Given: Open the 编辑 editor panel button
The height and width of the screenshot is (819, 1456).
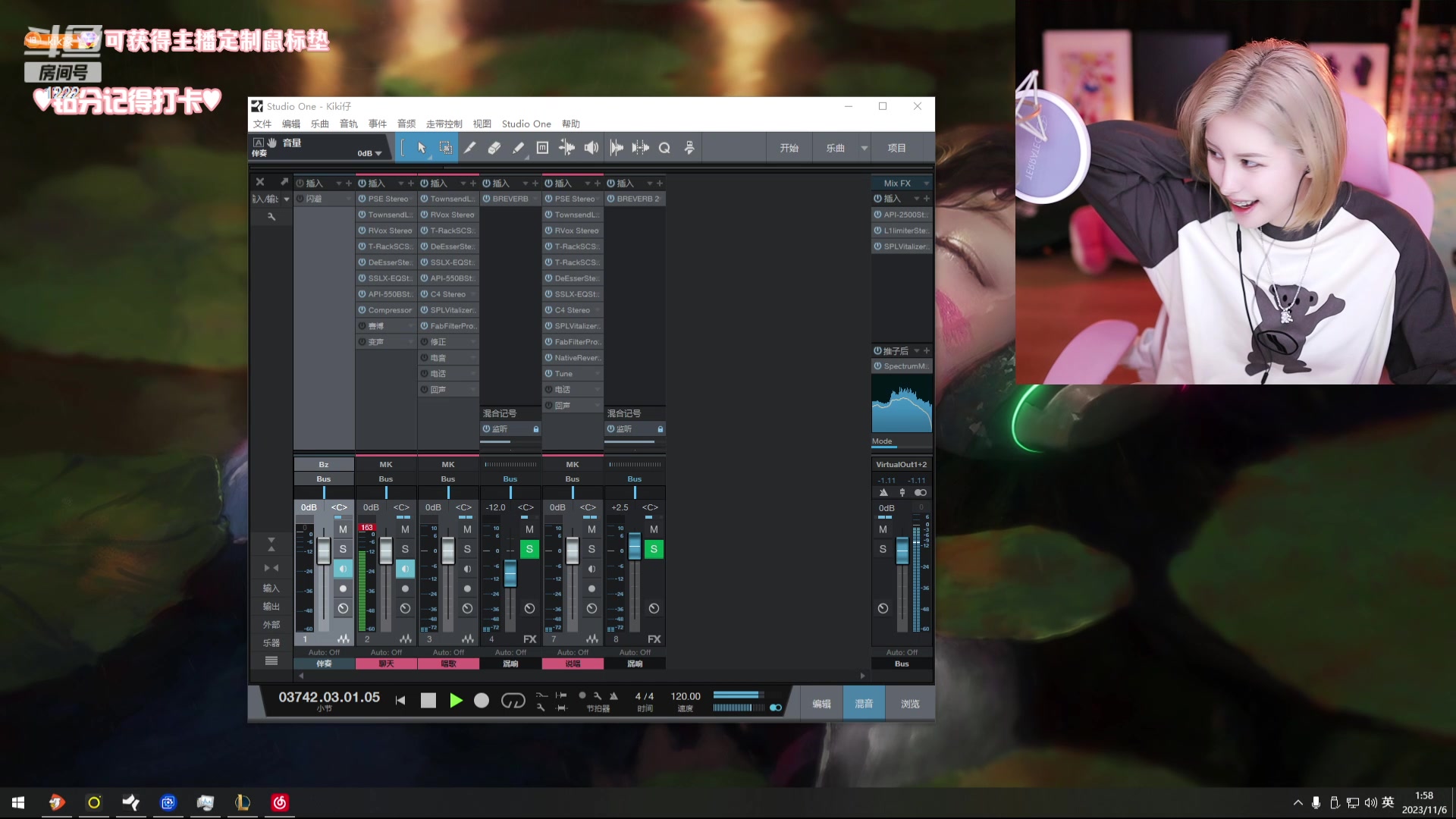Looking at the screenshot, I should [822, 704].
